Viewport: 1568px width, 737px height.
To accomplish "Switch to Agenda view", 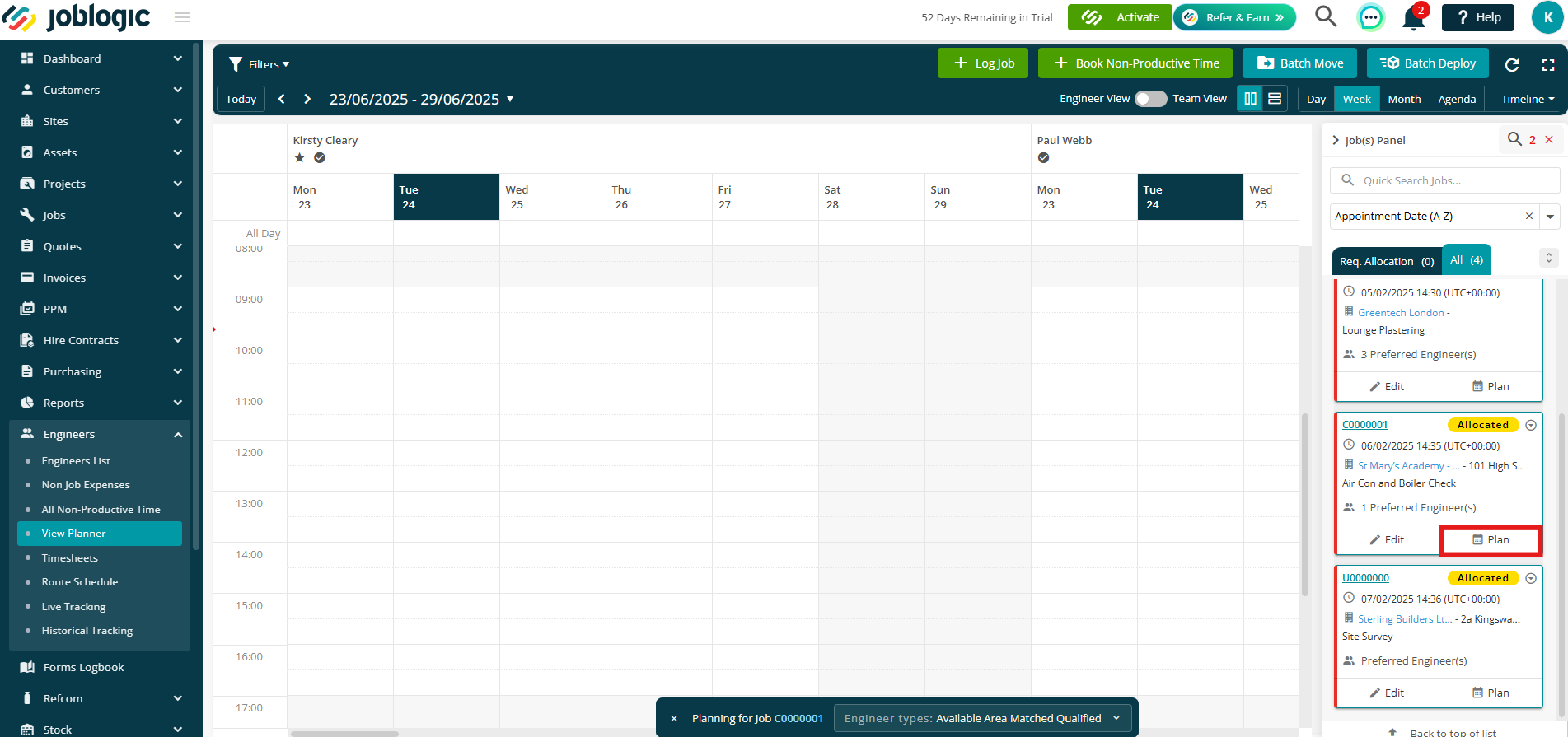I will [1457, 99].
